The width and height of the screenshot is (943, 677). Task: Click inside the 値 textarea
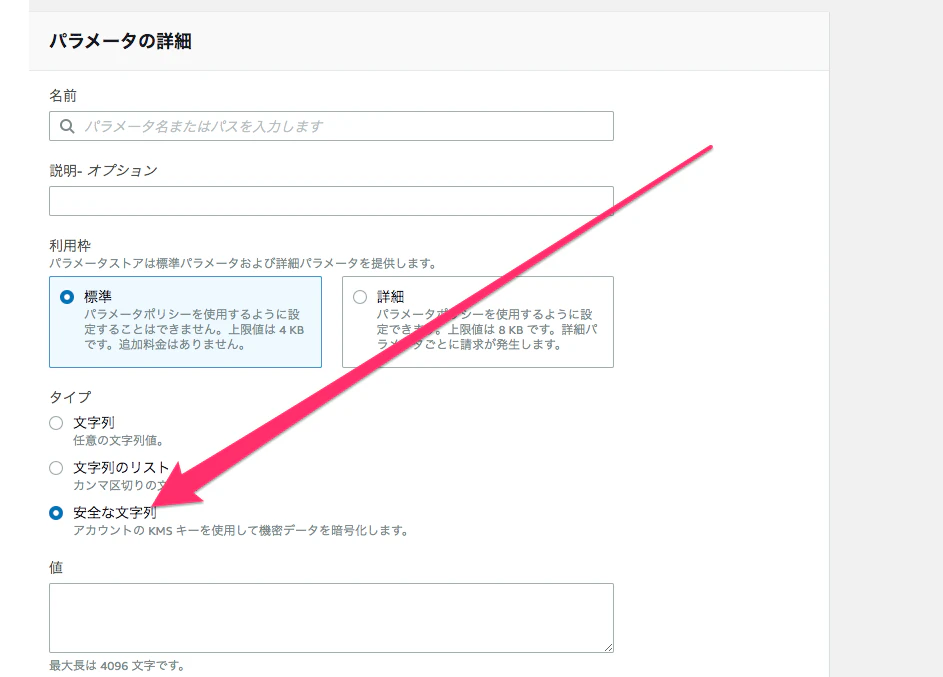(x=331, y=617)
